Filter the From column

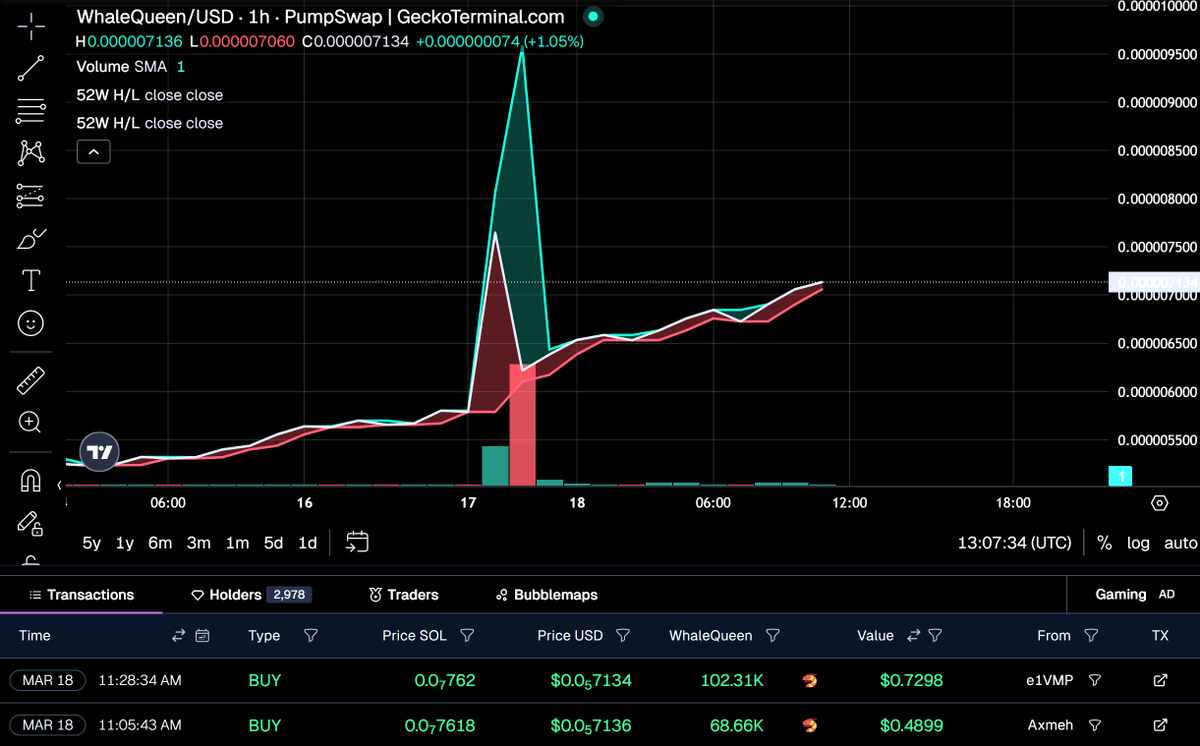(1091, 635)
